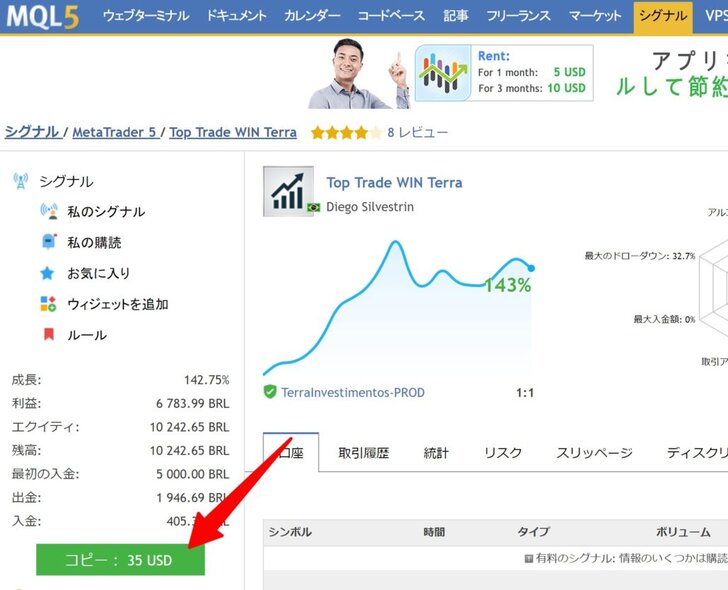Click the 143% growth label
This screenshot has width=728, height=590.
[508, 285]
